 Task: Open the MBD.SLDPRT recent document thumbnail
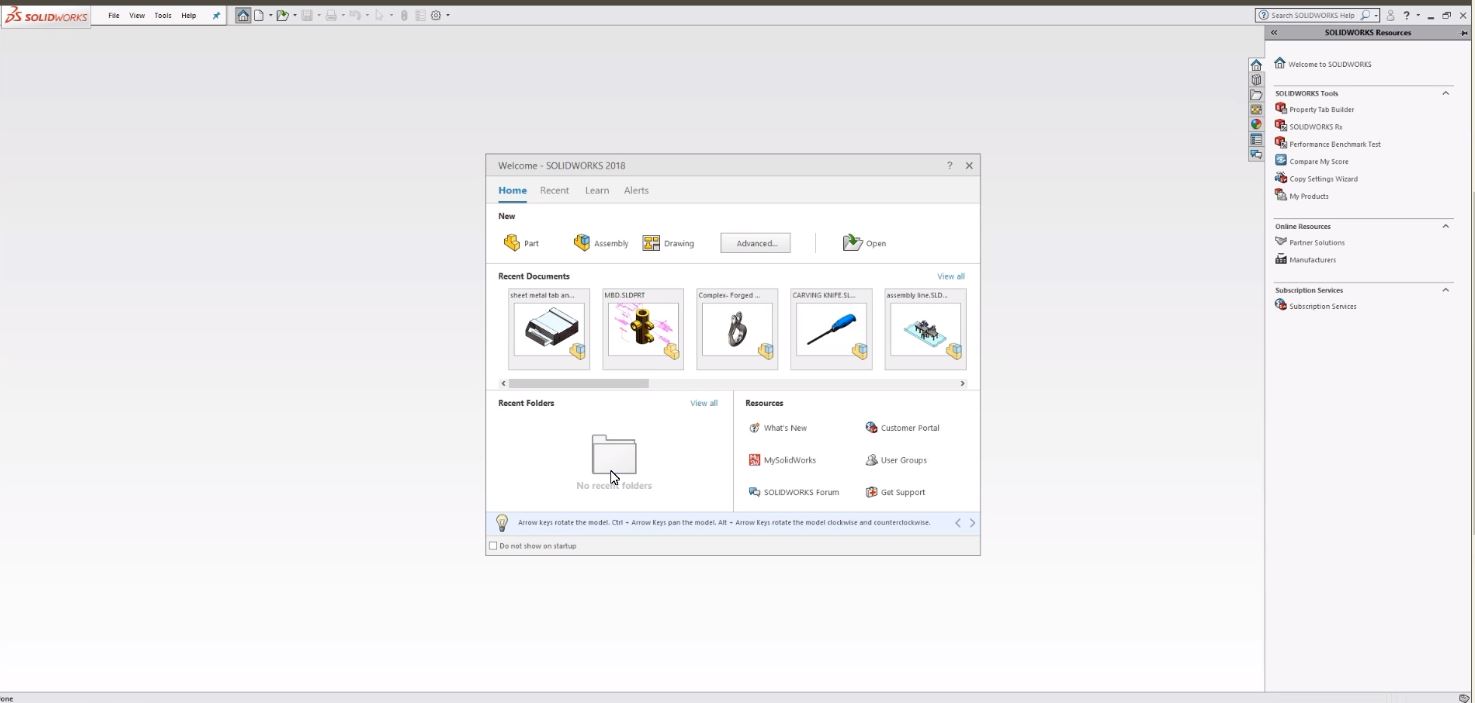coord(643,329)
